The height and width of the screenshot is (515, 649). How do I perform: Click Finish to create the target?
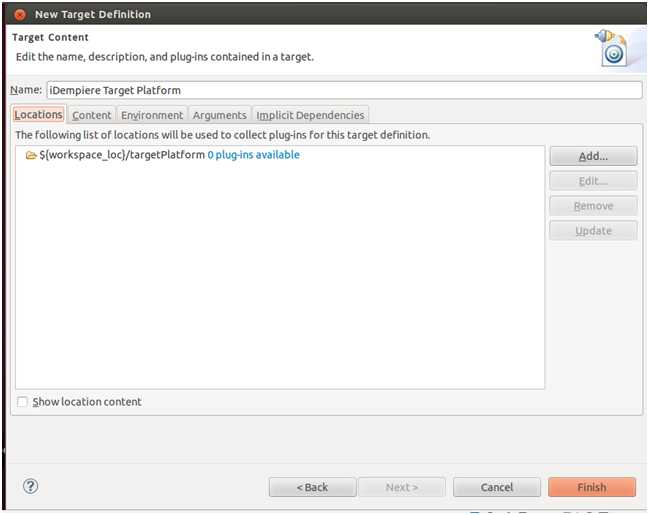tap(592, 487)
